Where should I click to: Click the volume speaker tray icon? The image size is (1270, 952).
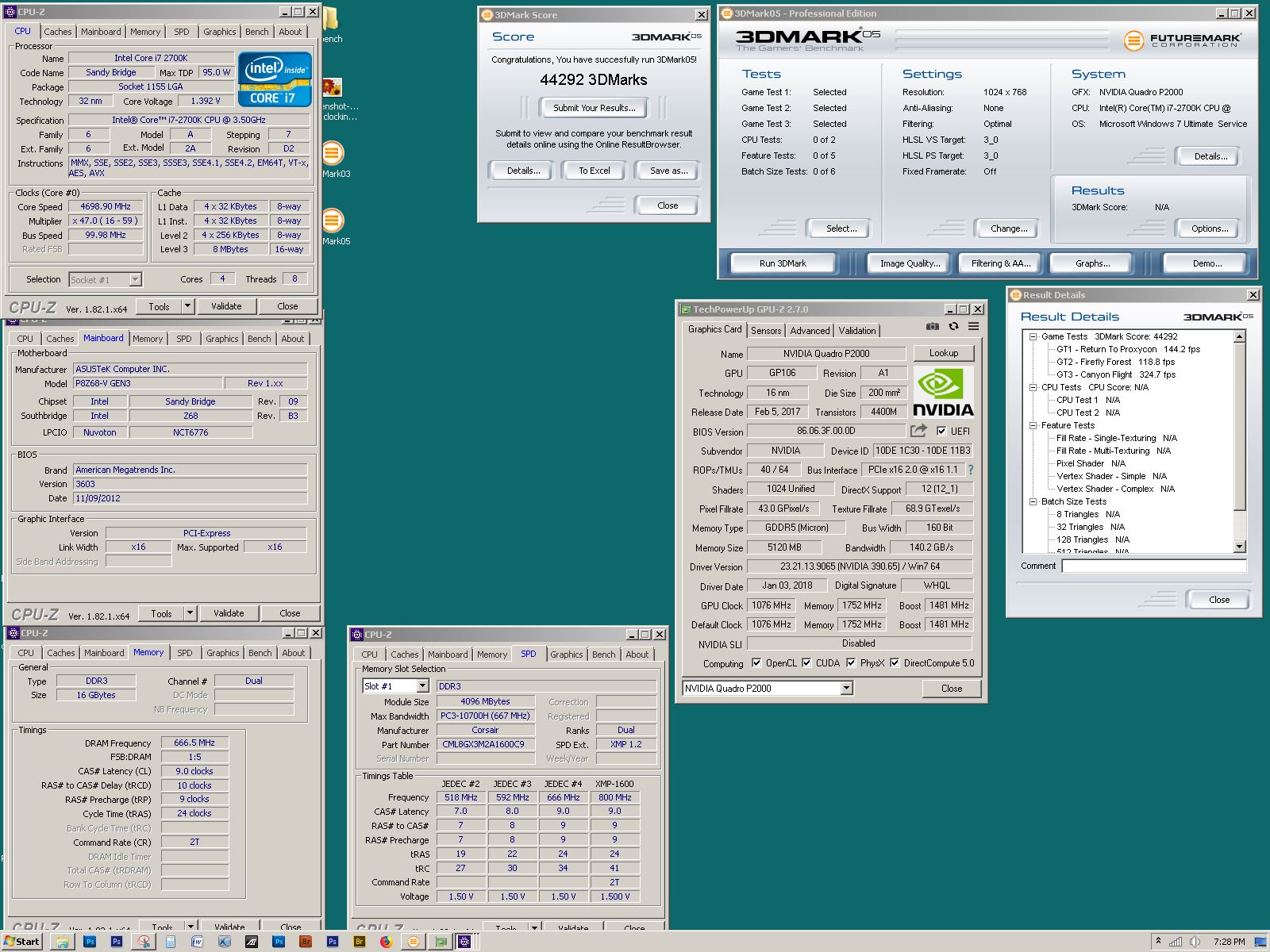1195,942
